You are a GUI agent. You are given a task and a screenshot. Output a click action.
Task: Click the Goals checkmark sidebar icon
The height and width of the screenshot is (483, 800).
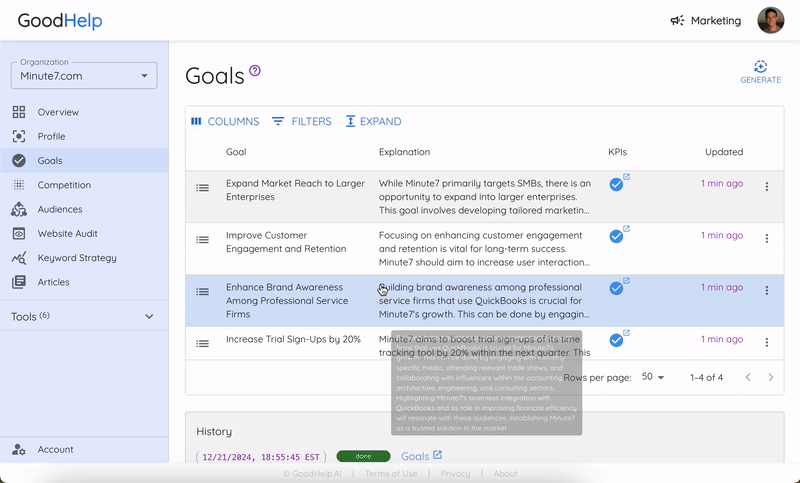pos(19,161)
